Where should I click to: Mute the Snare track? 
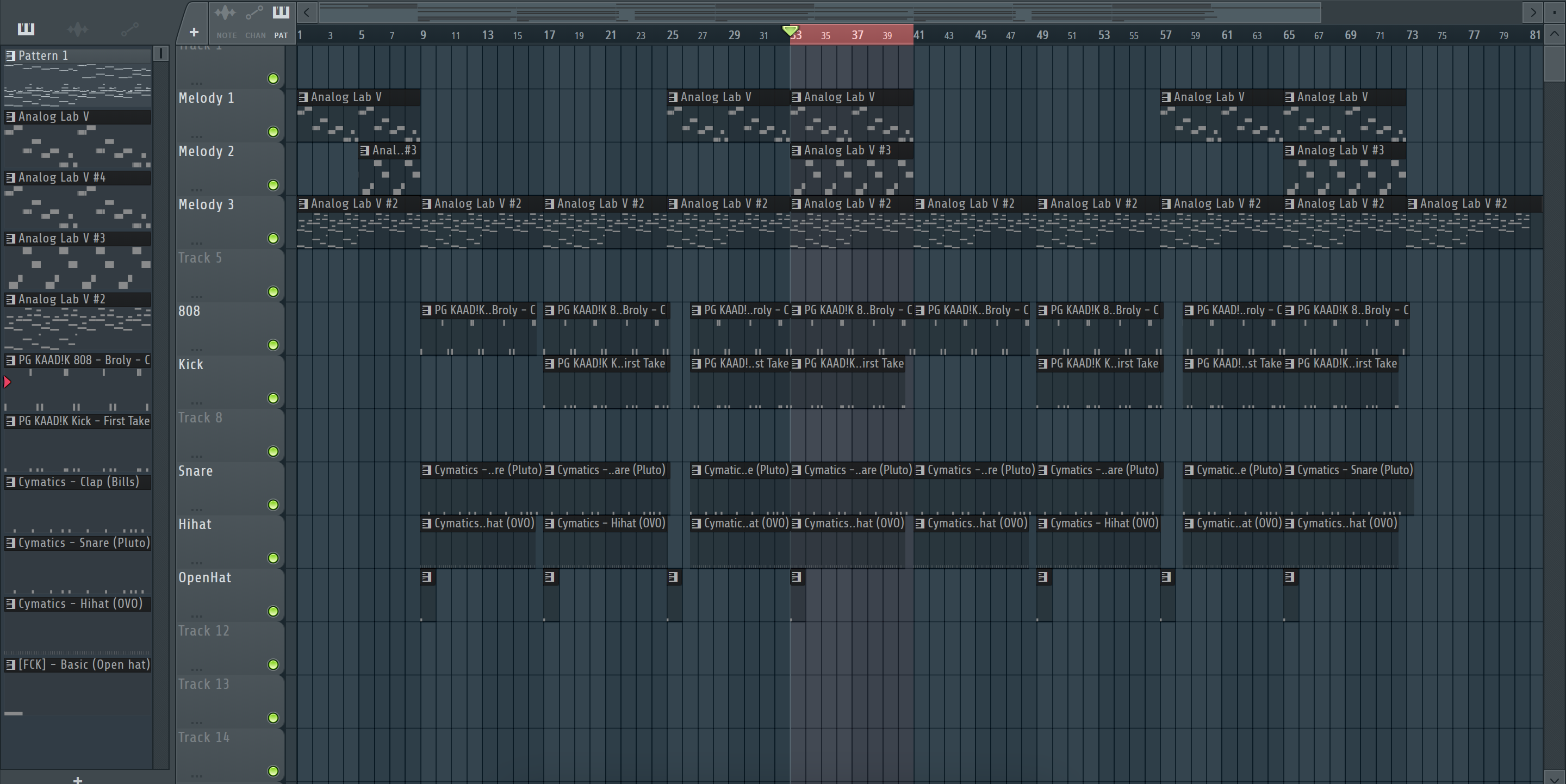274,505
